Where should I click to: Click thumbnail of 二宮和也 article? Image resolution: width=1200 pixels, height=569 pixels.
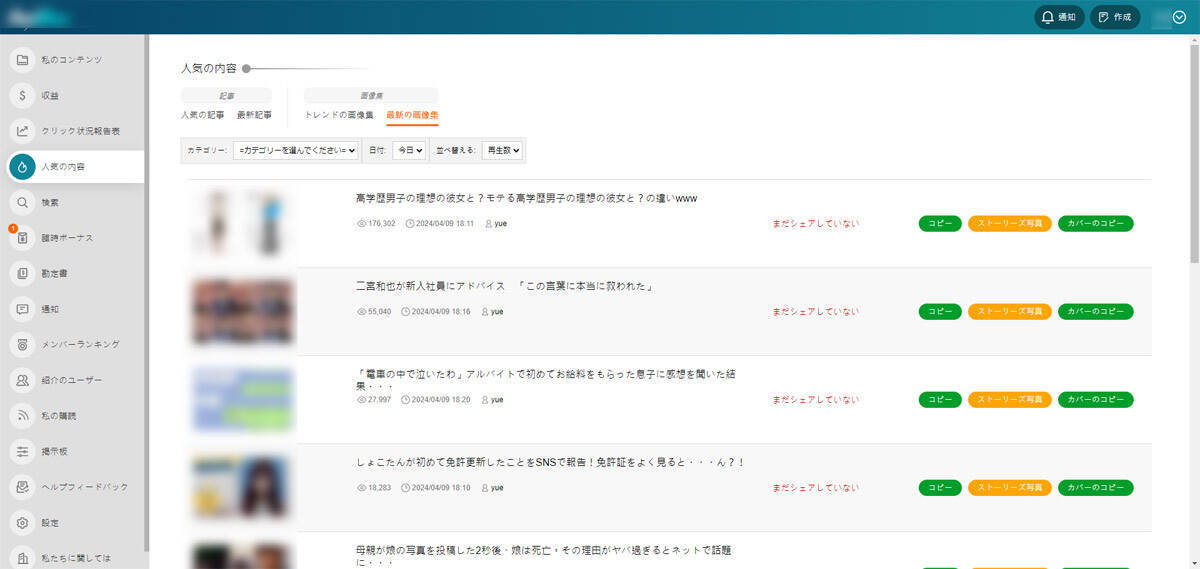click(x=243, y=311)
